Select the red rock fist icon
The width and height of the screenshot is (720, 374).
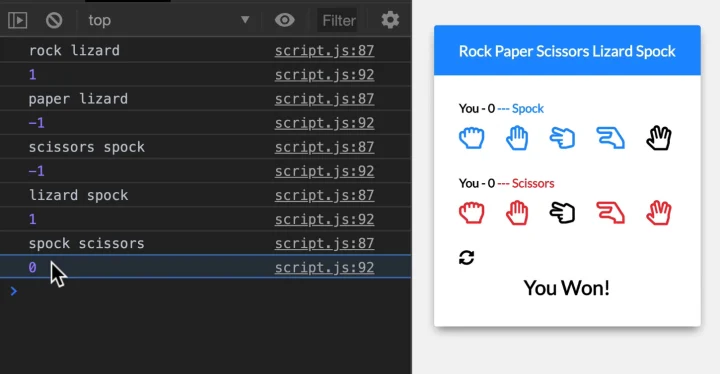[x=472, y=213]
